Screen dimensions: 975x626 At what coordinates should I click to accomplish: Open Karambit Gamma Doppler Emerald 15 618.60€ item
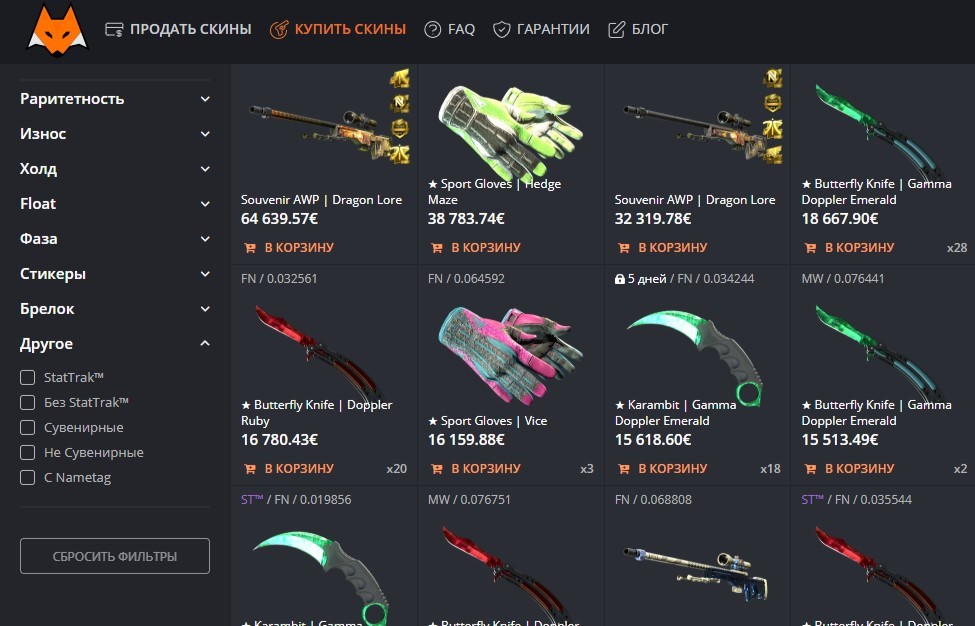click(x=696, y=357)
